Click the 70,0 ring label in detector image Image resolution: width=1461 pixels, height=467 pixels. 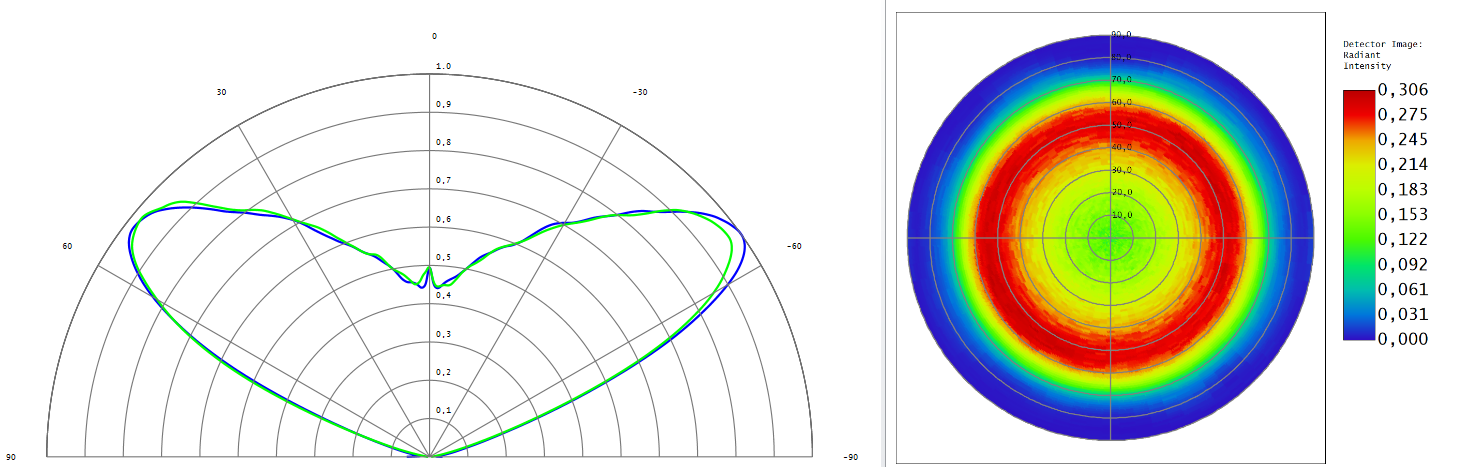(1122, 79)
